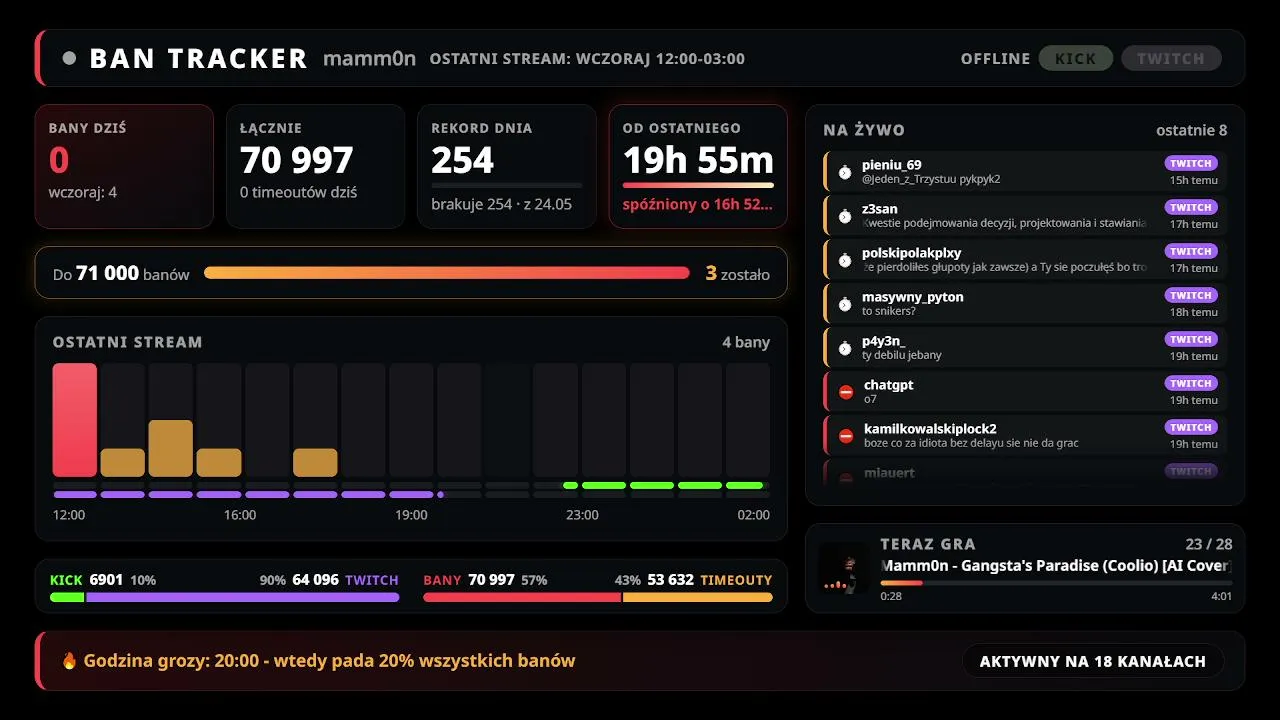Click the grey status dot before BAN TRACKER

click(x=69, y=58)
